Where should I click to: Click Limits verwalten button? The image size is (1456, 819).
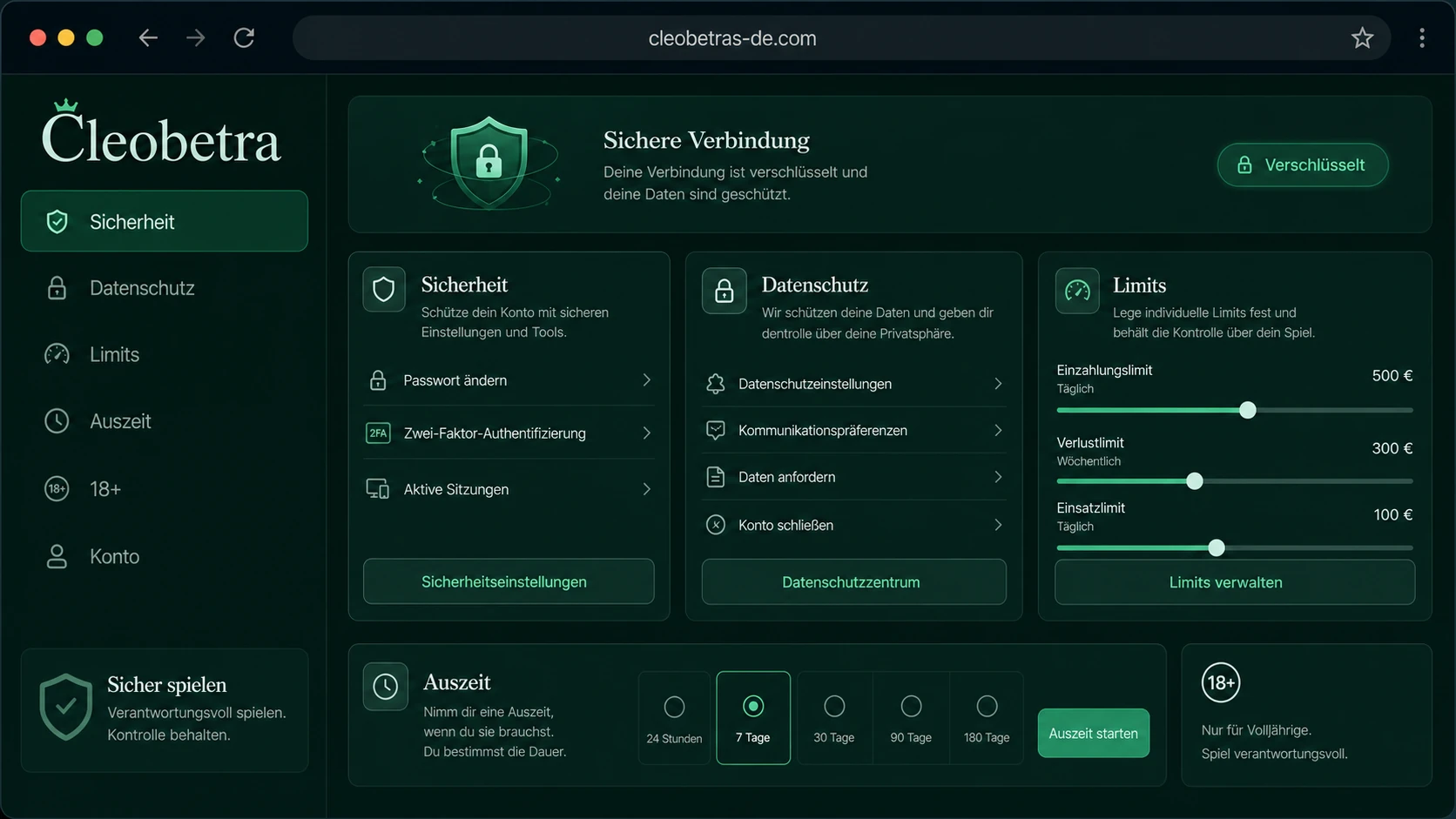point(1235,581)
